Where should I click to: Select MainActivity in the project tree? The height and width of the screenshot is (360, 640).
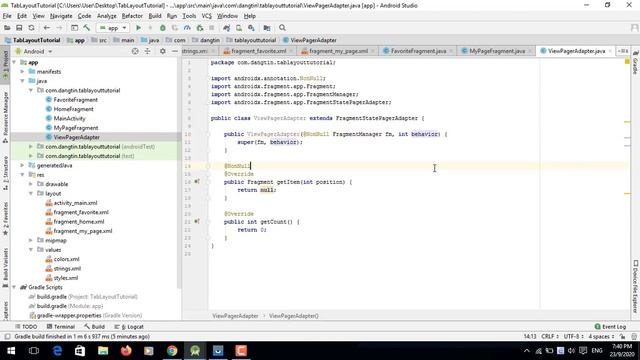[69, 118]
